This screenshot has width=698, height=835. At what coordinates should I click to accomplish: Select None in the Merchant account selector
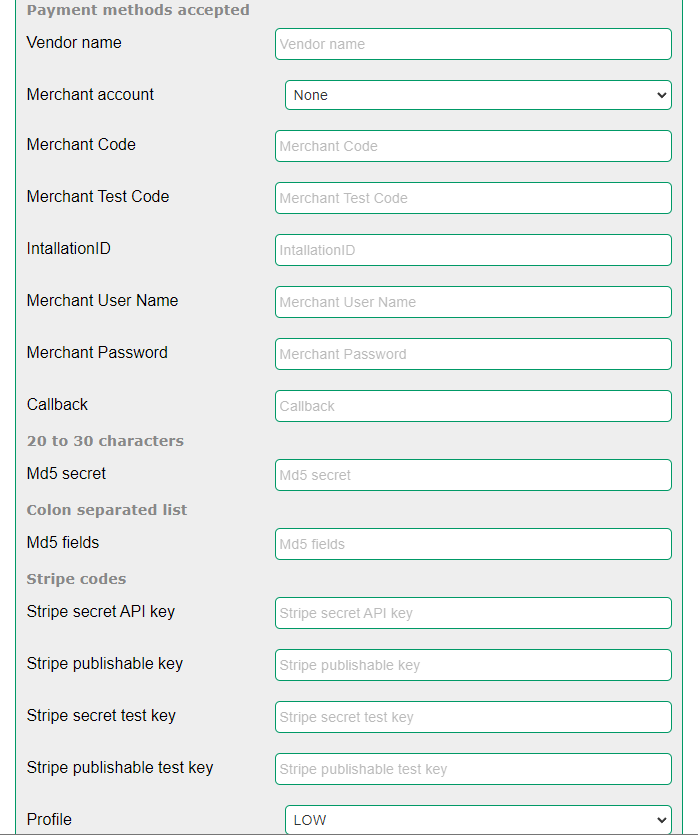(477, 94)
